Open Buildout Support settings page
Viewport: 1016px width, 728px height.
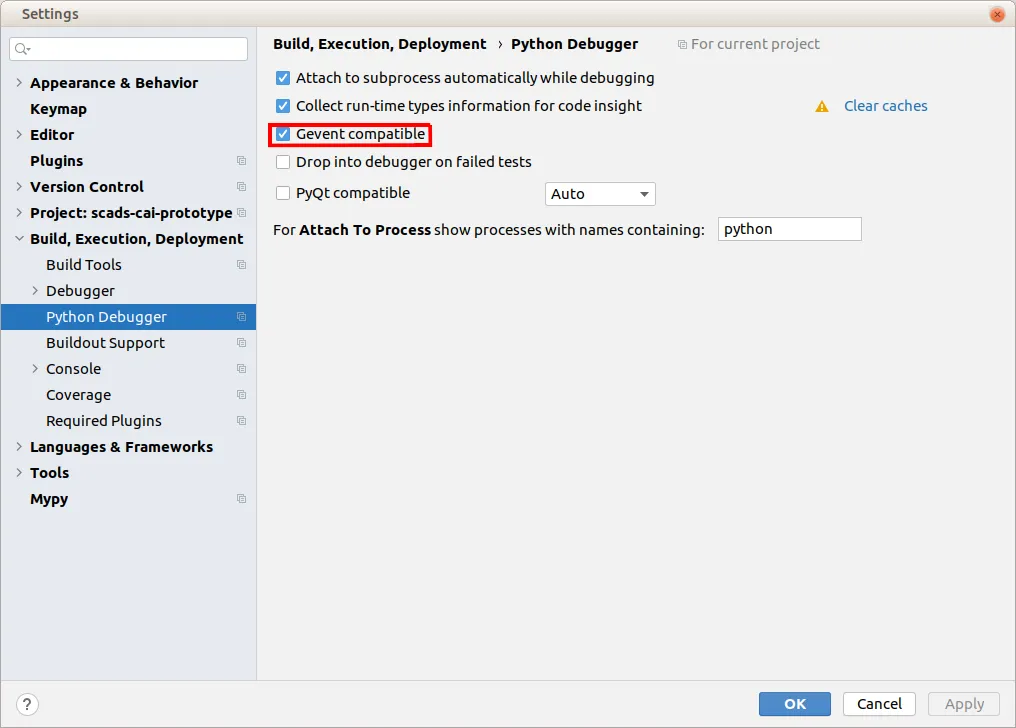pos(105,343)
